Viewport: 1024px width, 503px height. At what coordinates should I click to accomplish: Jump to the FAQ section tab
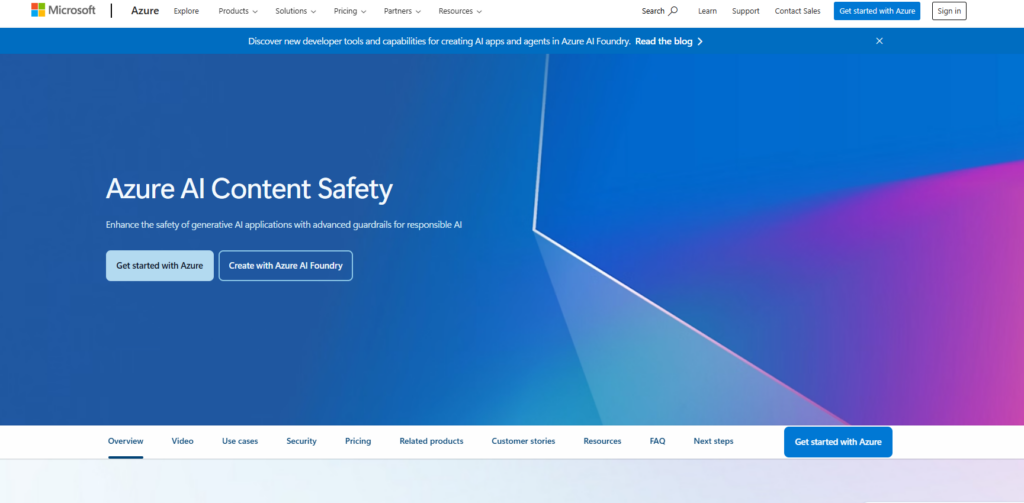click(657, 441)
